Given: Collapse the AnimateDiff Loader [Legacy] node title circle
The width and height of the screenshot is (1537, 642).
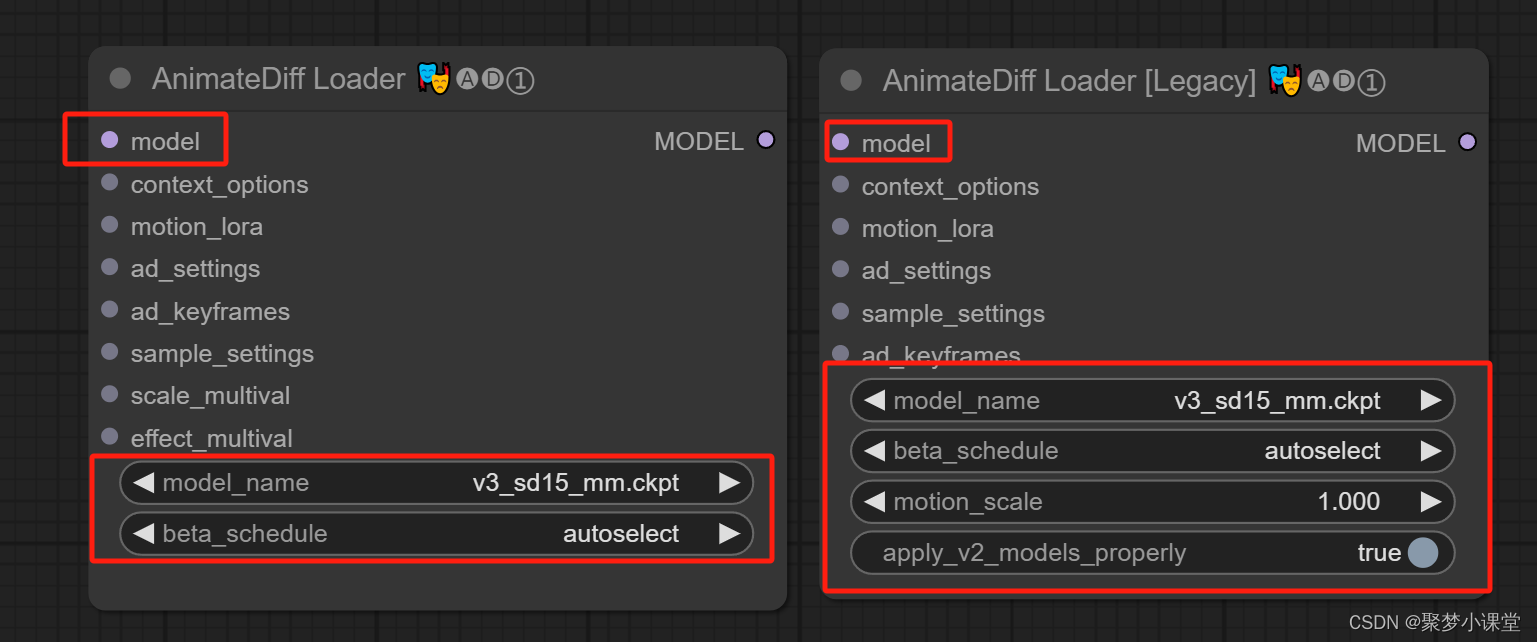Looking at the screenshot, I should [x=851, y=81].
